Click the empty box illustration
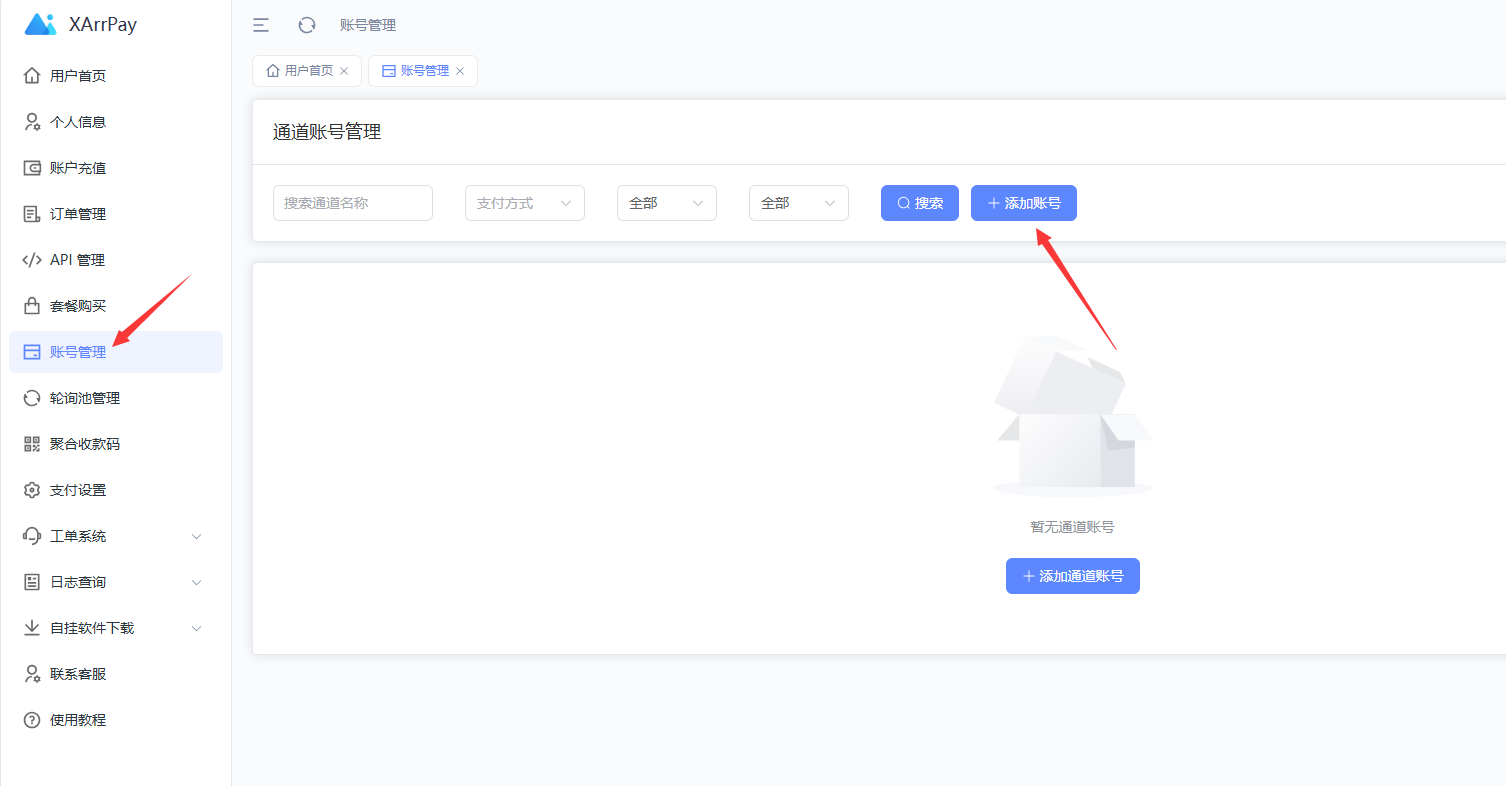This screenshot has width=1506, height=786. click(x=1072, y=416)
